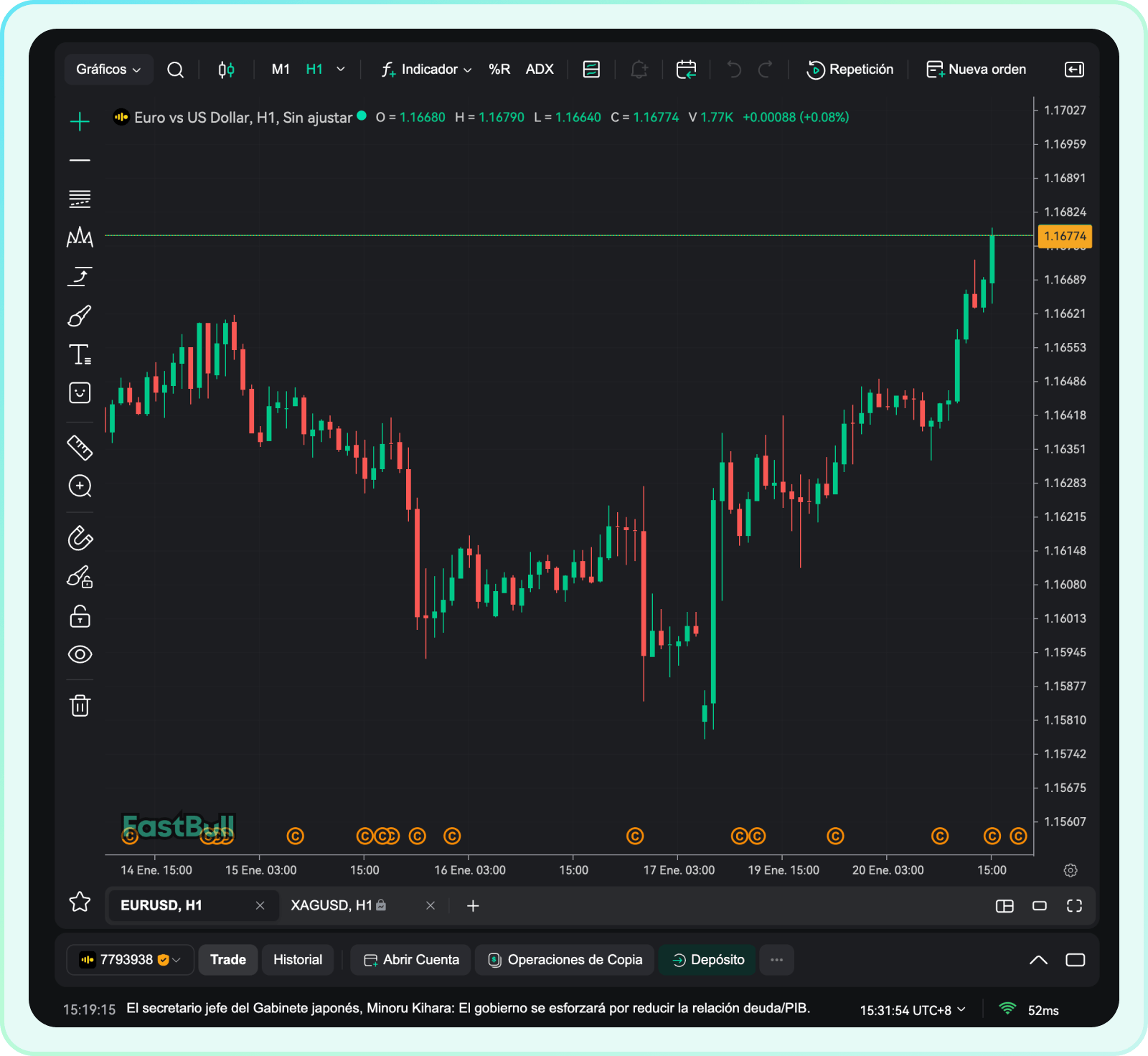
Task: Expand the account 7793938 selector
Action: [131, 960]
